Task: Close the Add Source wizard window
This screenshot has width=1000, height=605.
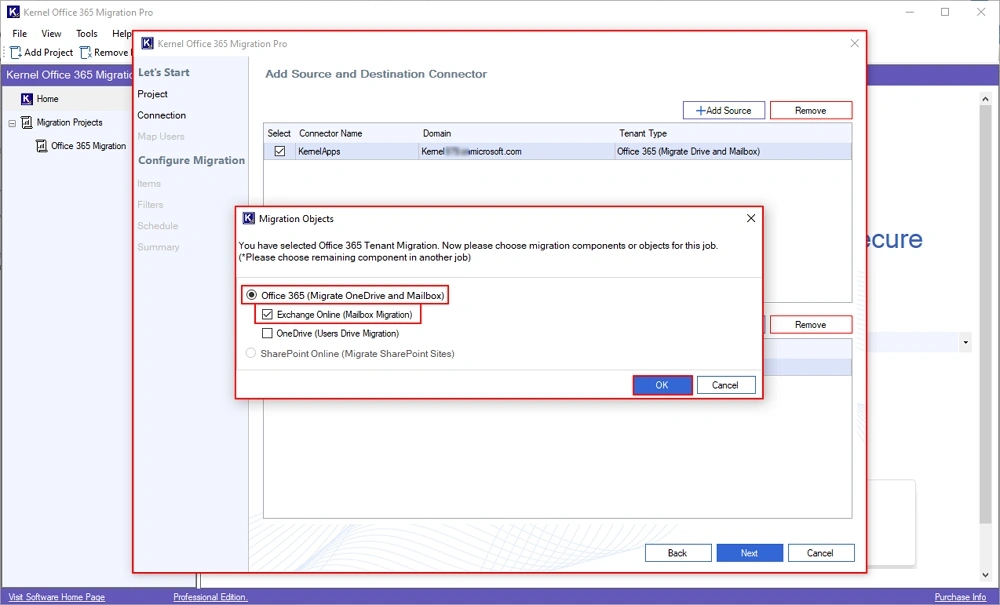Action: 854,44
